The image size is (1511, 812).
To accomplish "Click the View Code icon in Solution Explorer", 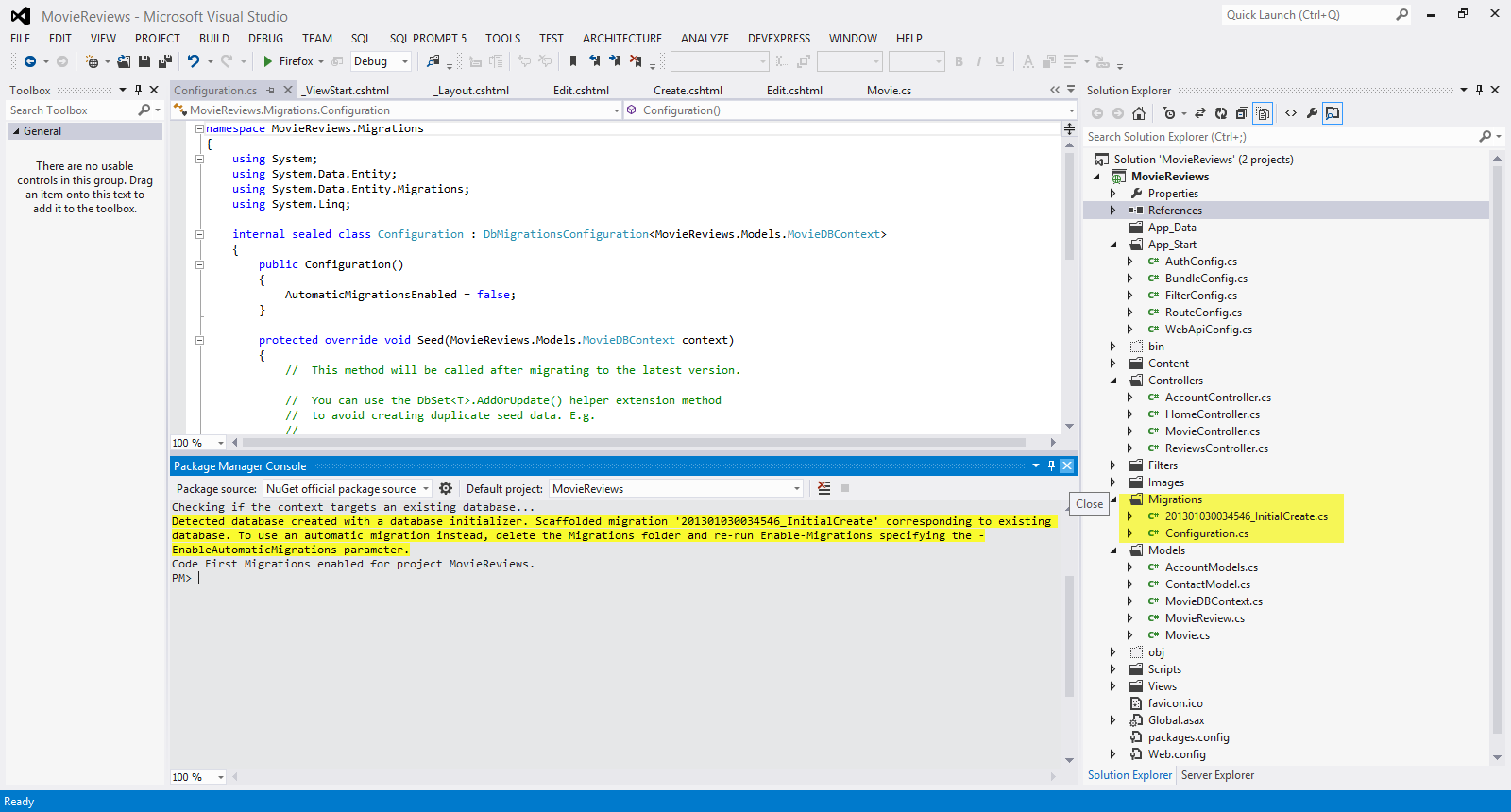I will click(1291, 113).
